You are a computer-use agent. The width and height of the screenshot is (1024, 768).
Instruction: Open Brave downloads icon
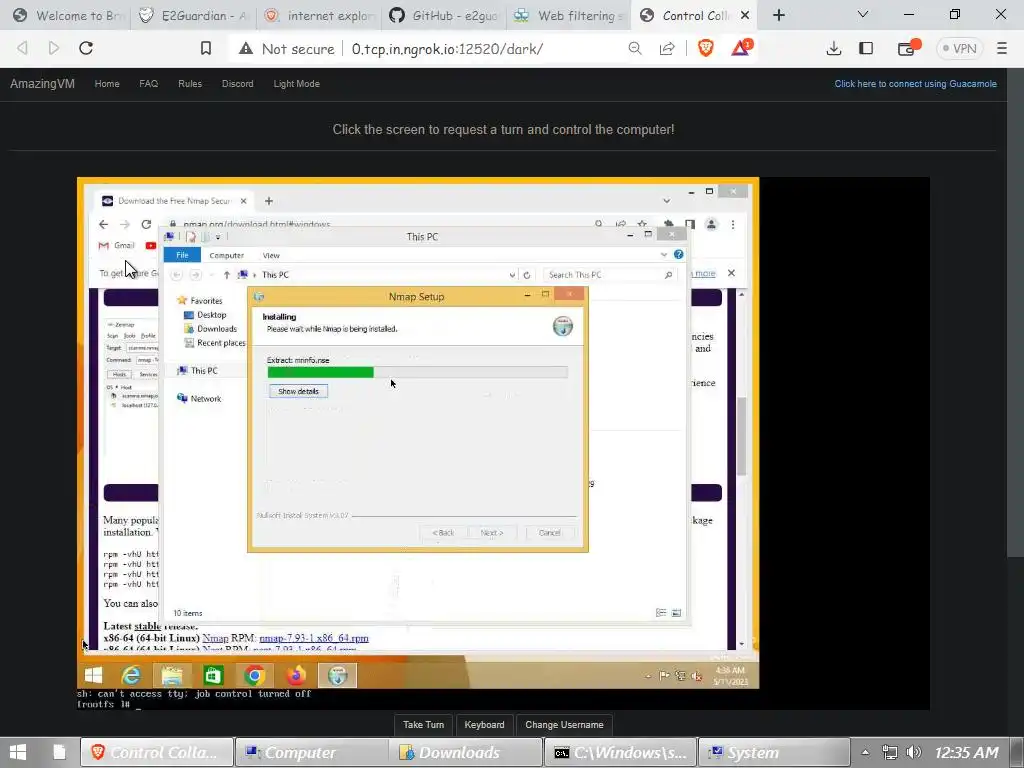[x=834, y=48]
